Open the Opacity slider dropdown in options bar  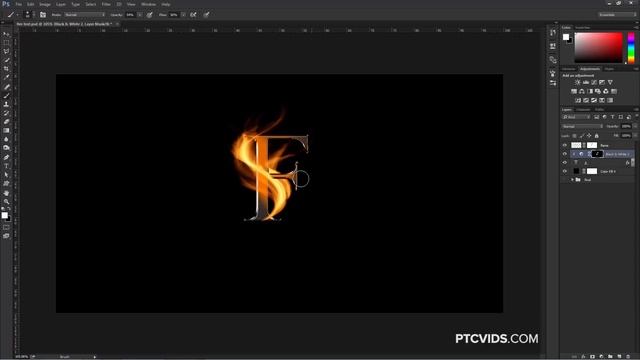(x=140, y=15)
